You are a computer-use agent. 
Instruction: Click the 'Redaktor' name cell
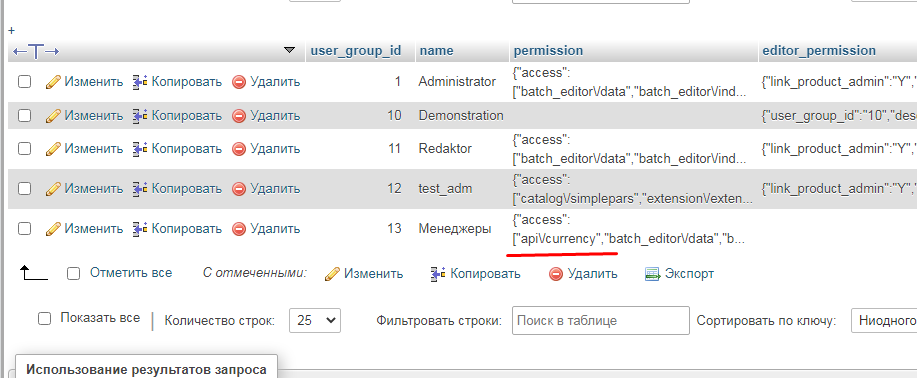click(x=445, y=149)
